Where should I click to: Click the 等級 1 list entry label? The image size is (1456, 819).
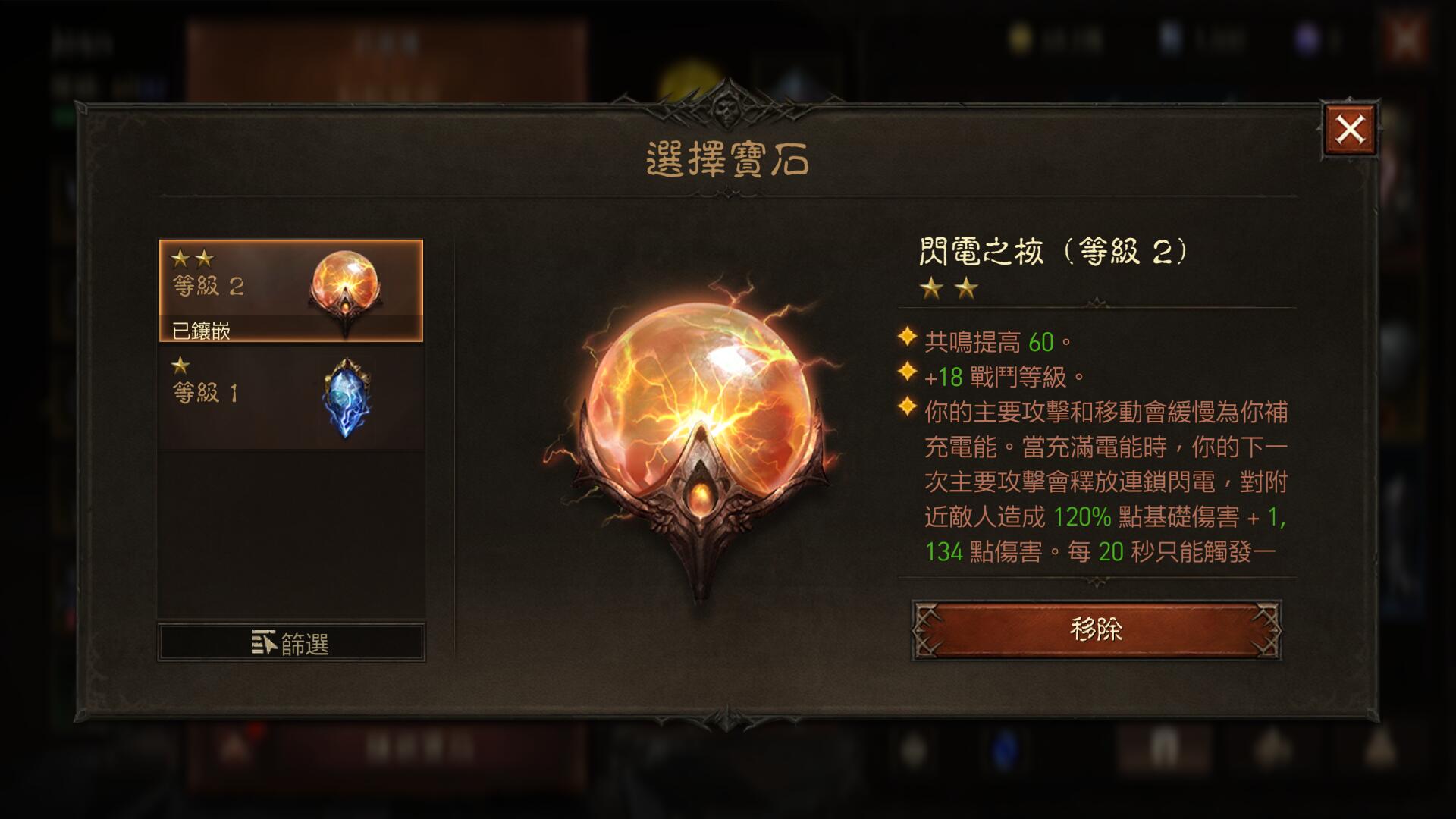click(206, 393)
